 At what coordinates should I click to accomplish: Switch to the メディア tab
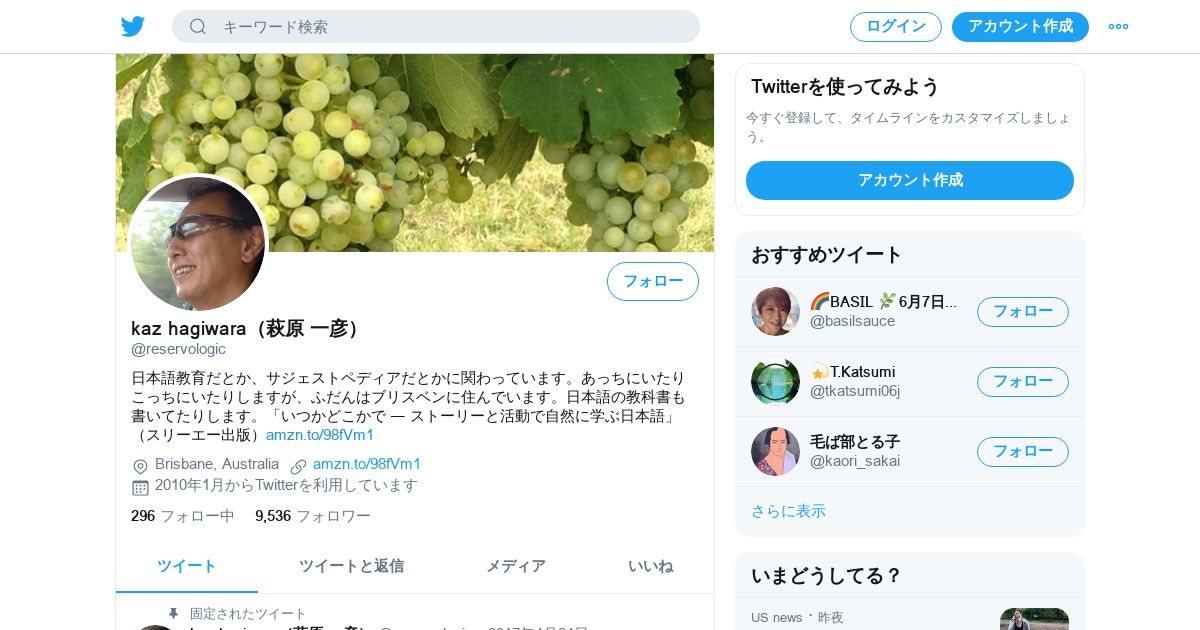(x=516, y=566)
